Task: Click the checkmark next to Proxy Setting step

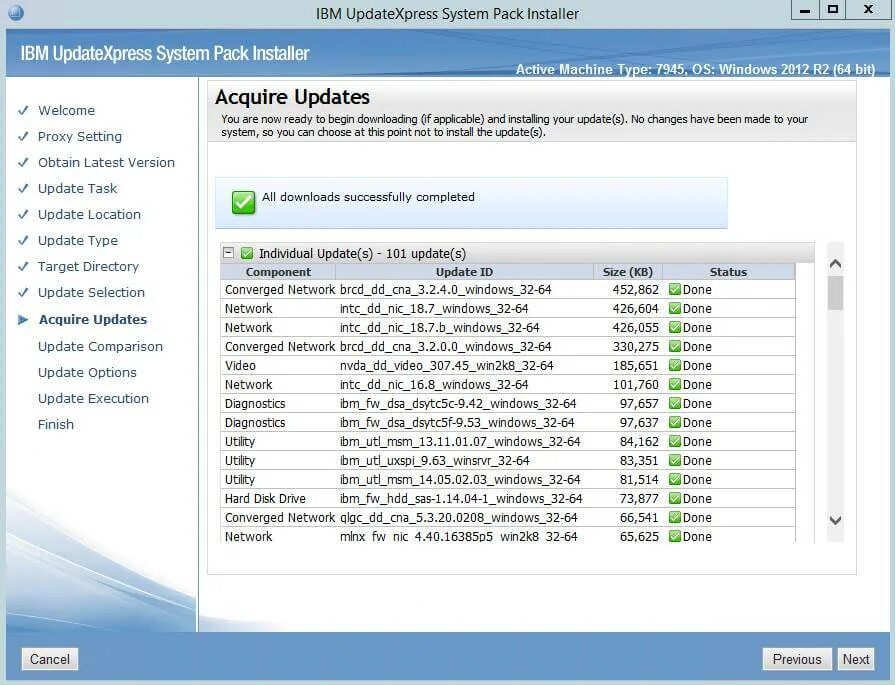Action: [23, 136]
